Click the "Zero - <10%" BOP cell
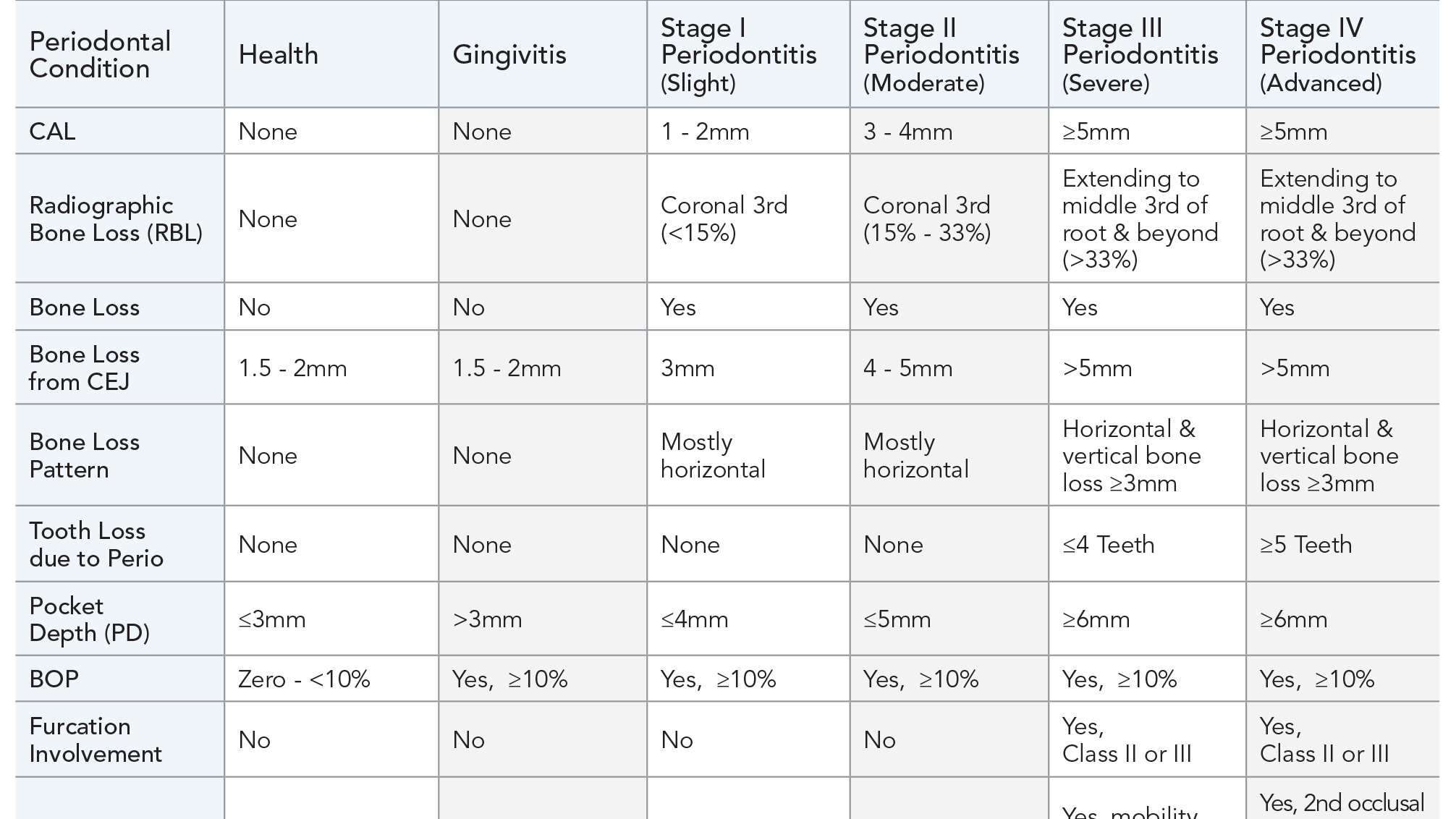Viewport: 1456px width, 819px height. [x=304, y=679]
